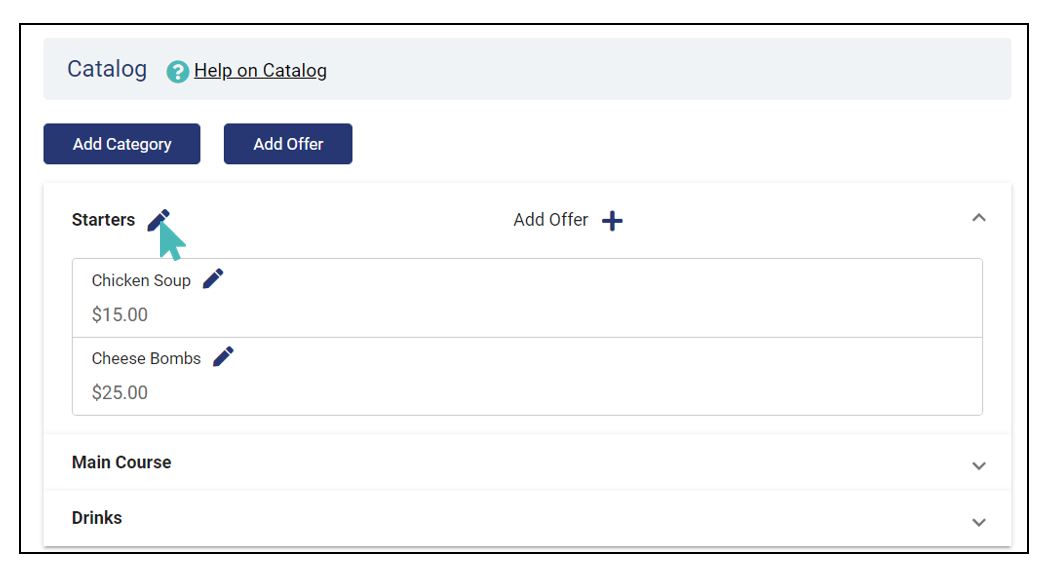1056x583 pixels.
Task: Edit the Starters category with its pencil icon
Action: [x=159, y=220]
